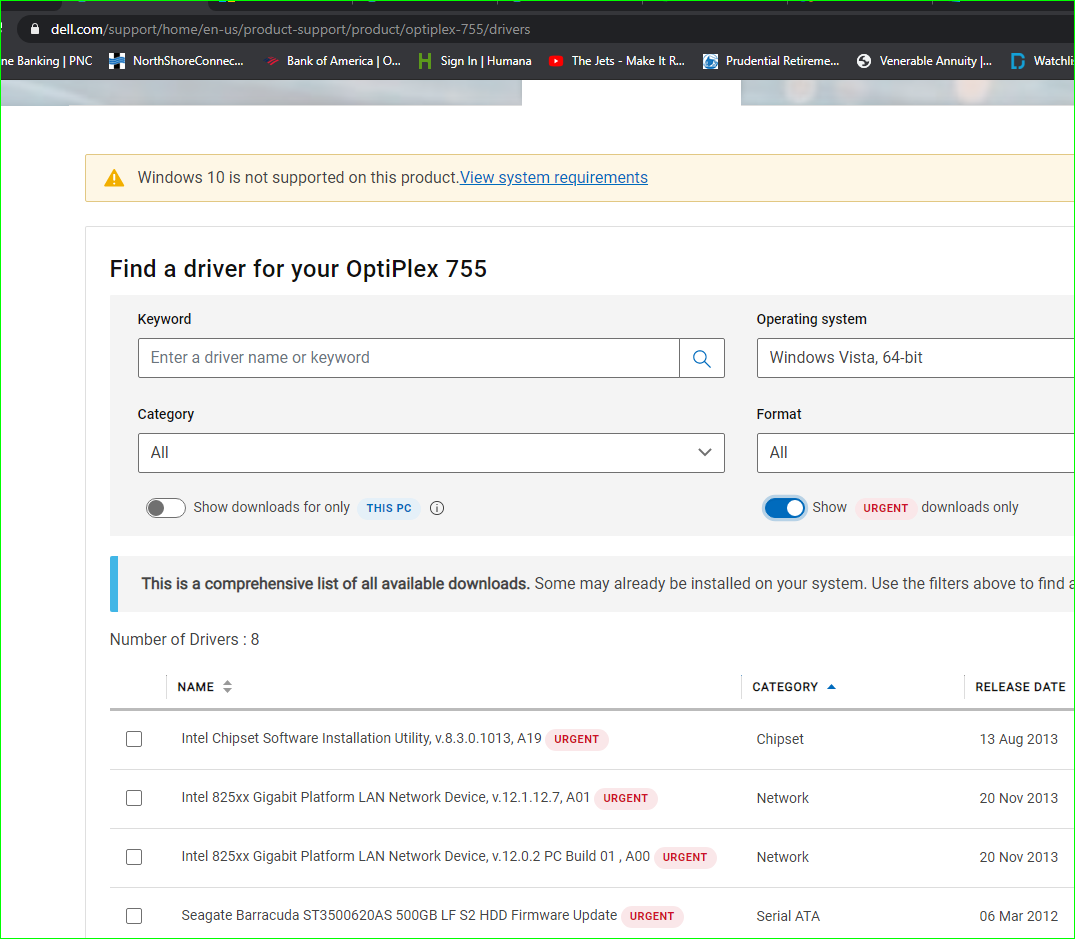Viewport: 1075px width, 939px height.
Task: Click the Keyword search input field
Action: tap(409, 358)
